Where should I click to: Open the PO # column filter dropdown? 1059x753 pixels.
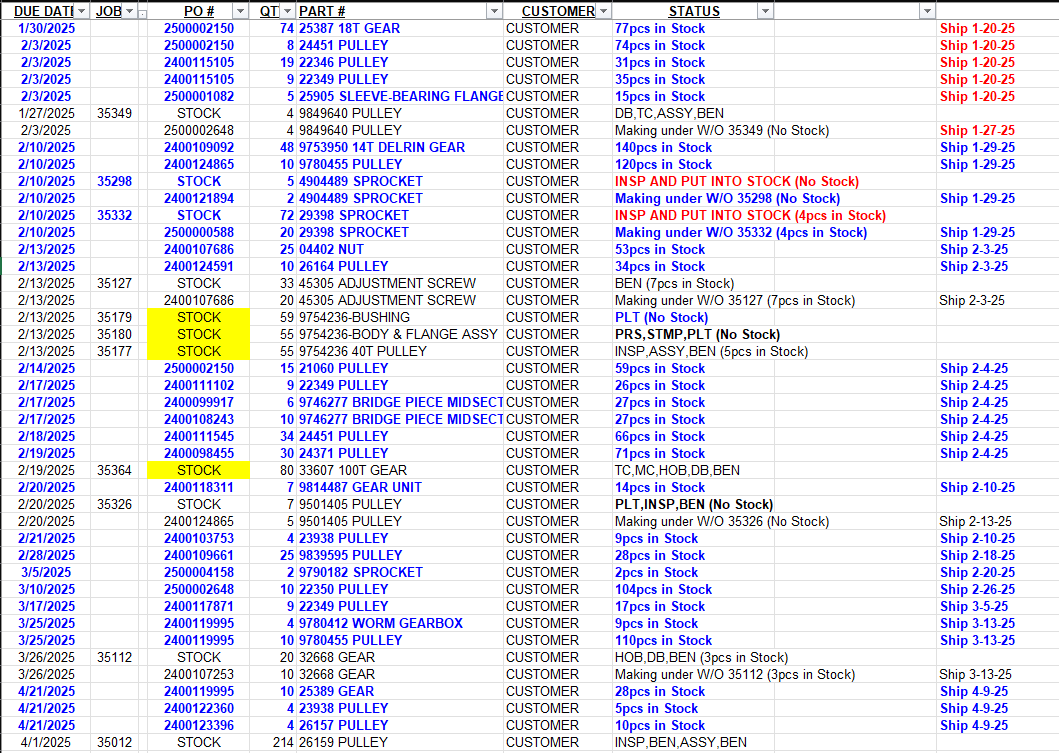(x=240, y=11)
